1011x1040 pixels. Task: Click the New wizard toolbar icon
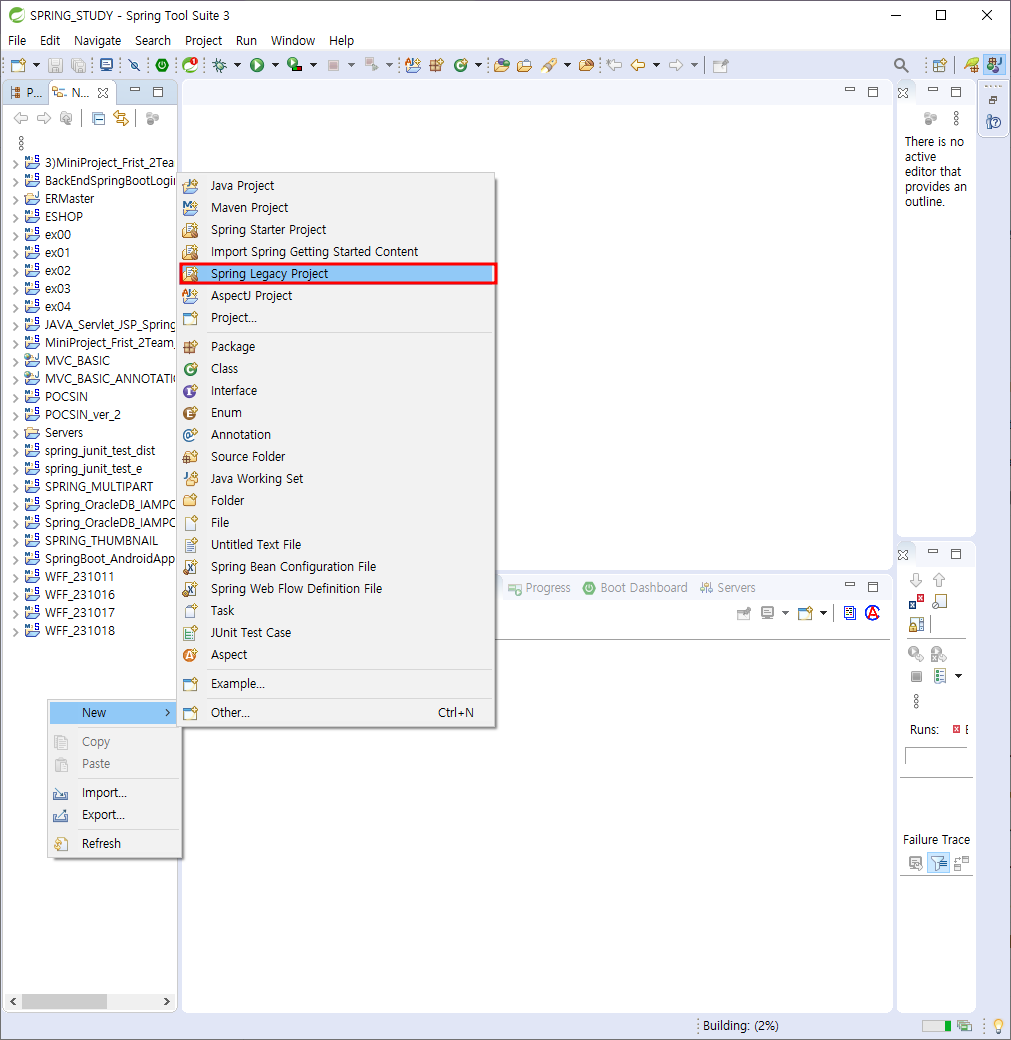pyautogui.click(x=19, y=65)
